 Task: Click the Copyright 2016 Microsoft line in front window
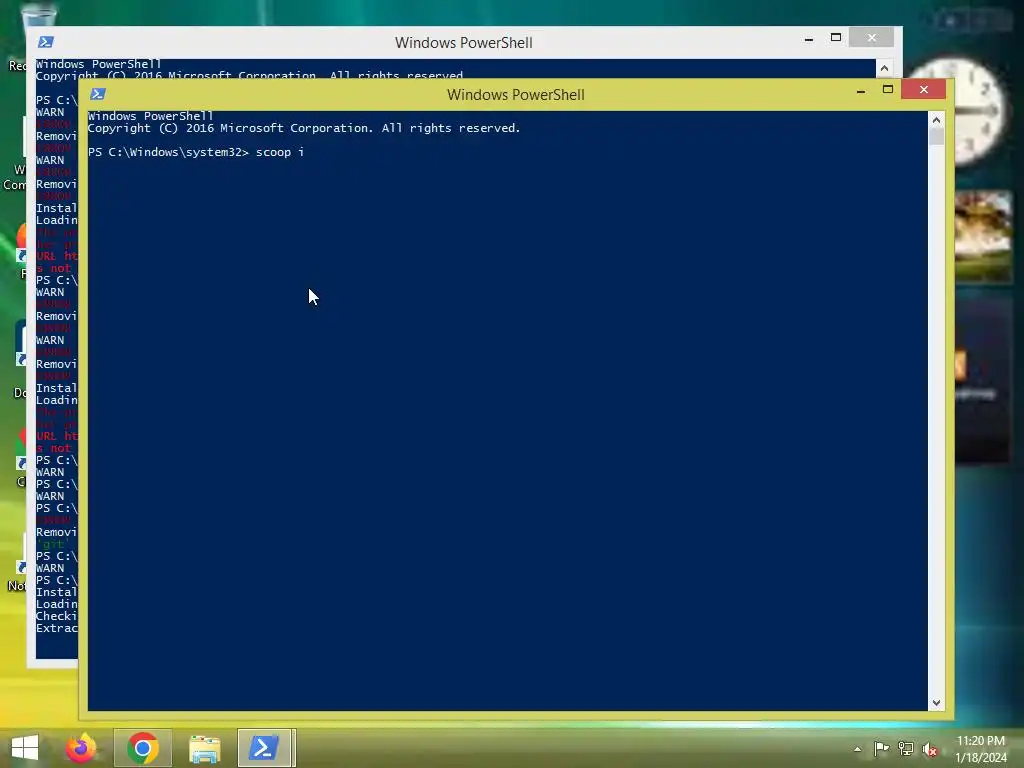click(x=304, y=128)
